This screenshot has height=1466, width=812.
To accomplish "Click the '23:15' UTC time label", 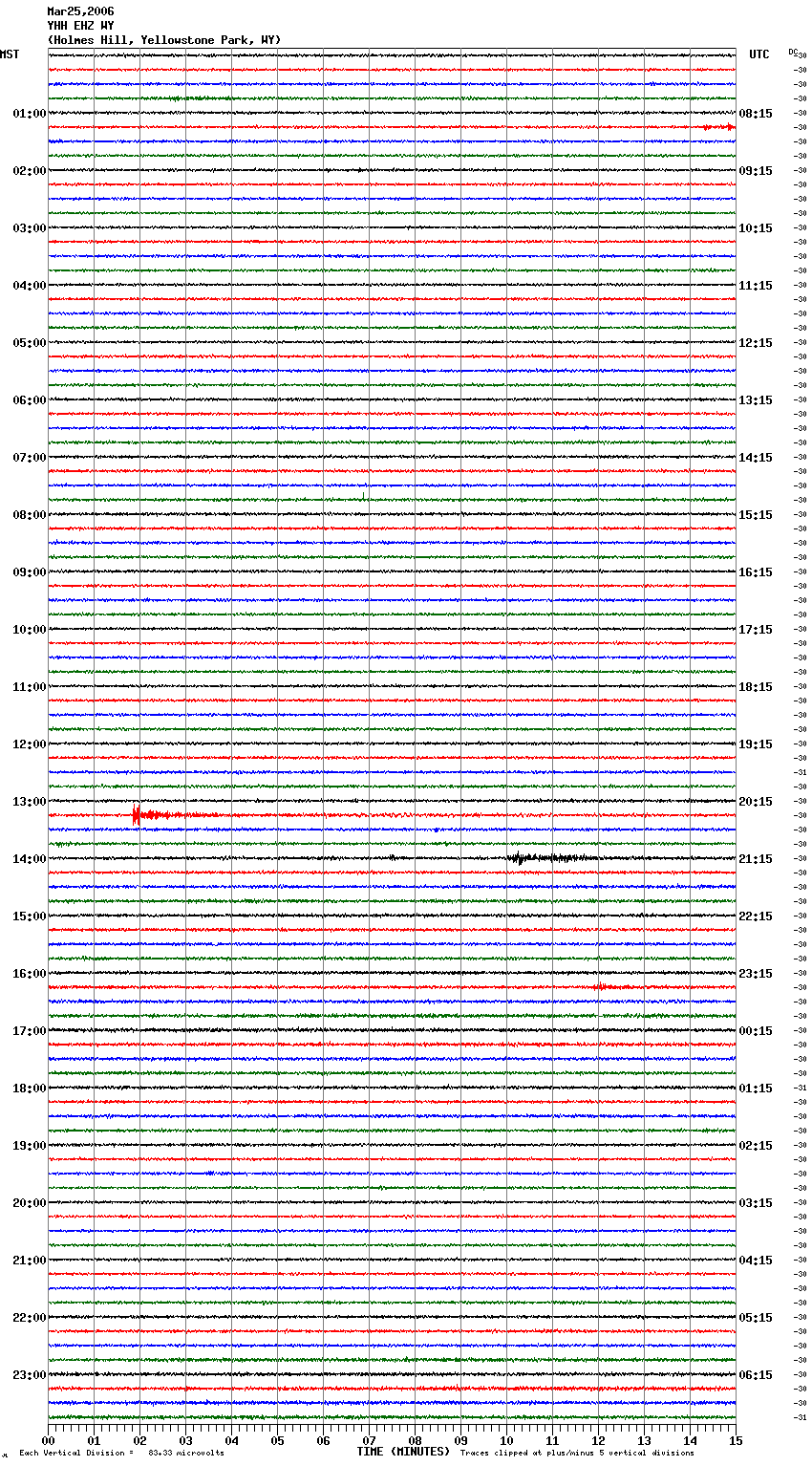I will [x=756, y=974].
